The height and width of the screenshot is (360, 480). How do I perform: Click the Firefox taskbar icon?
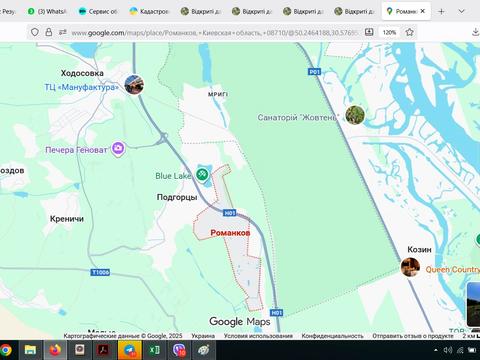coord(55,350)
